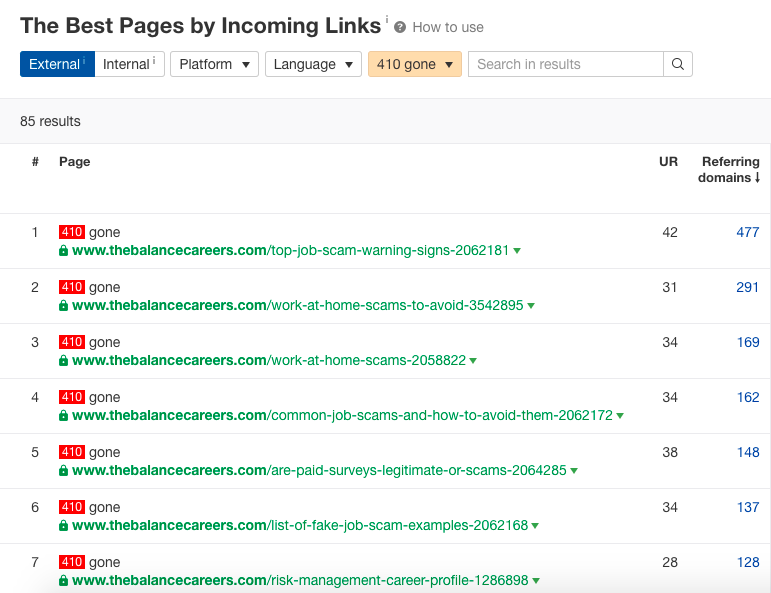
Task: Click the UR value 31
Action: click(670, 288)
